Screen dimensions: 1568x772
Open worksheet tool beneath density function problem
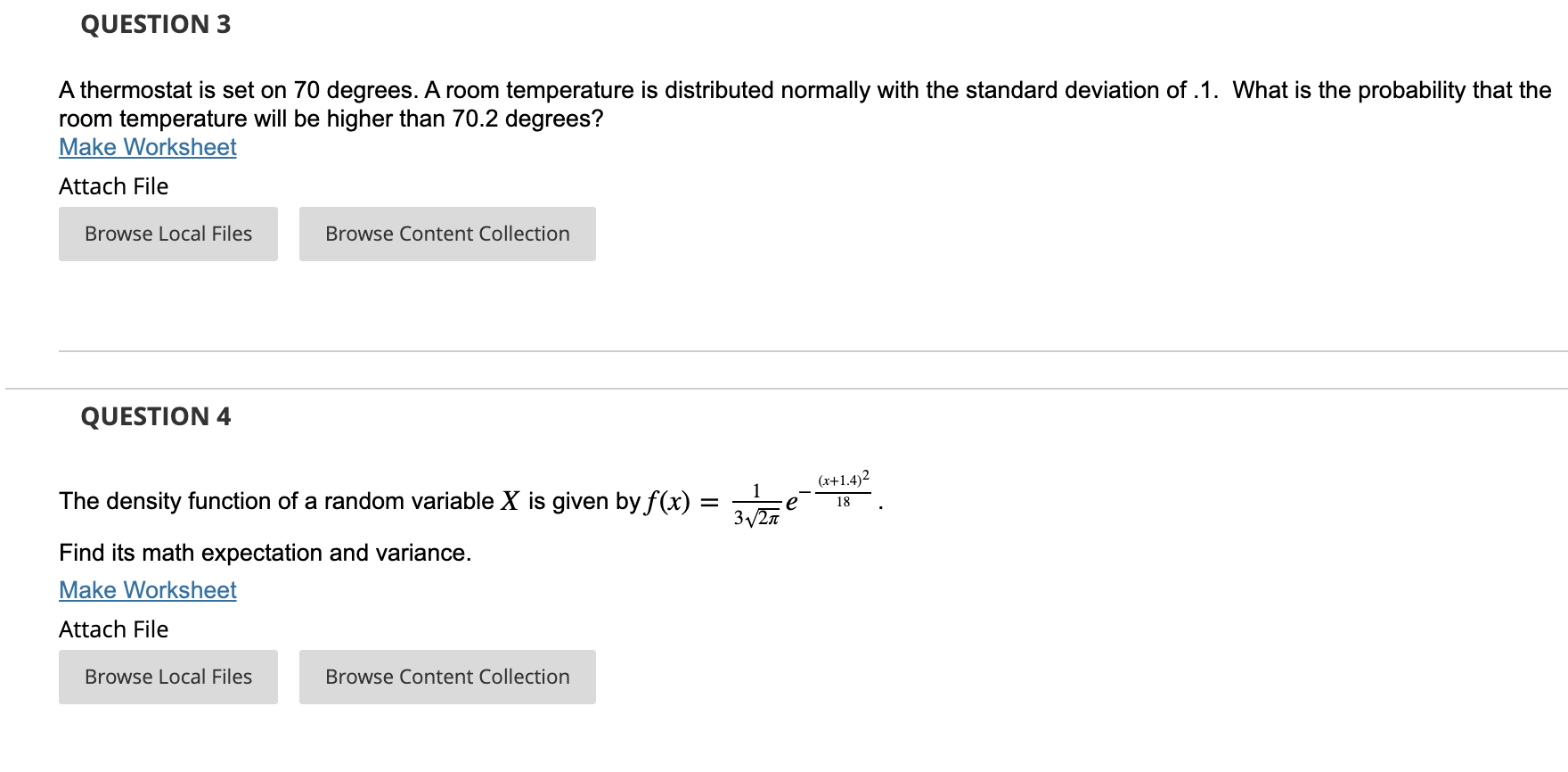tap(146, 589)
